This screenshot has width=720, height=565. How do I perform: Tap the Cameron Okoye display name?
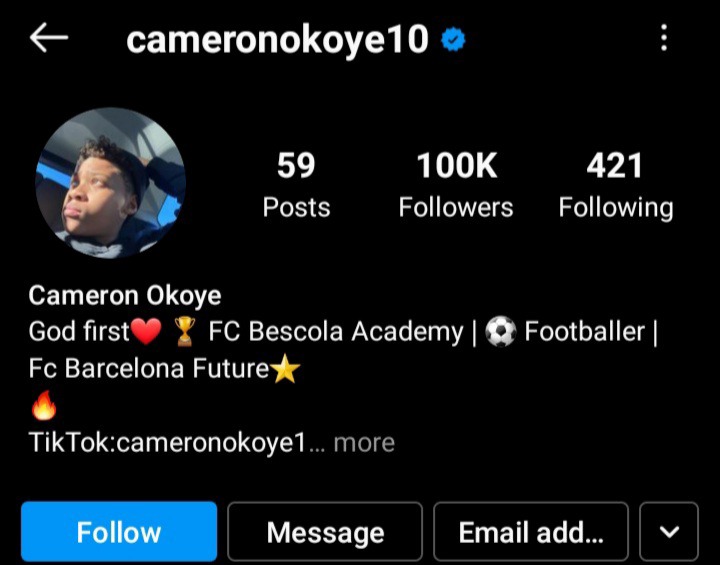(124, 295)
